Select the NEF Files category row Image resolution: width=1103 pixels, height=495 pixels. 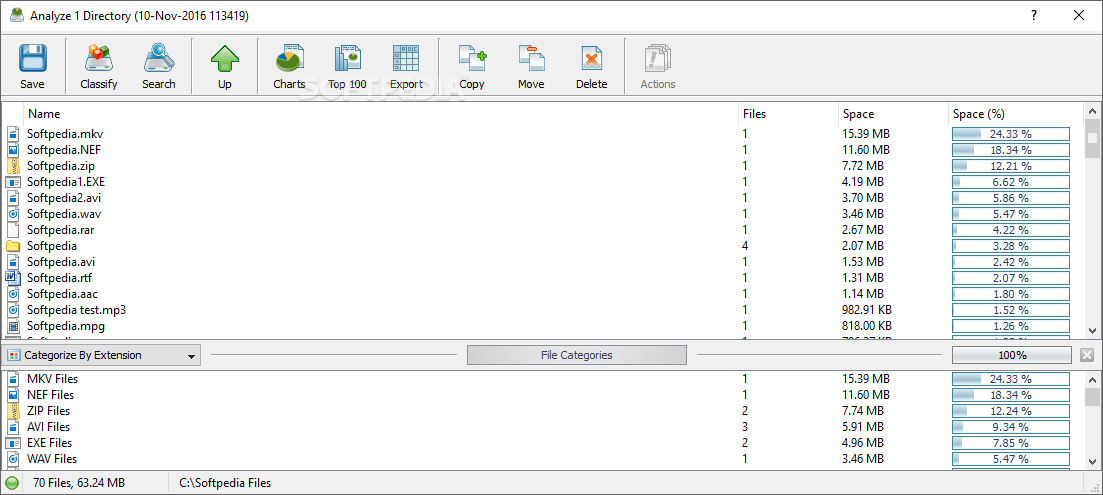pyautogui.click(x=542, y=395)
